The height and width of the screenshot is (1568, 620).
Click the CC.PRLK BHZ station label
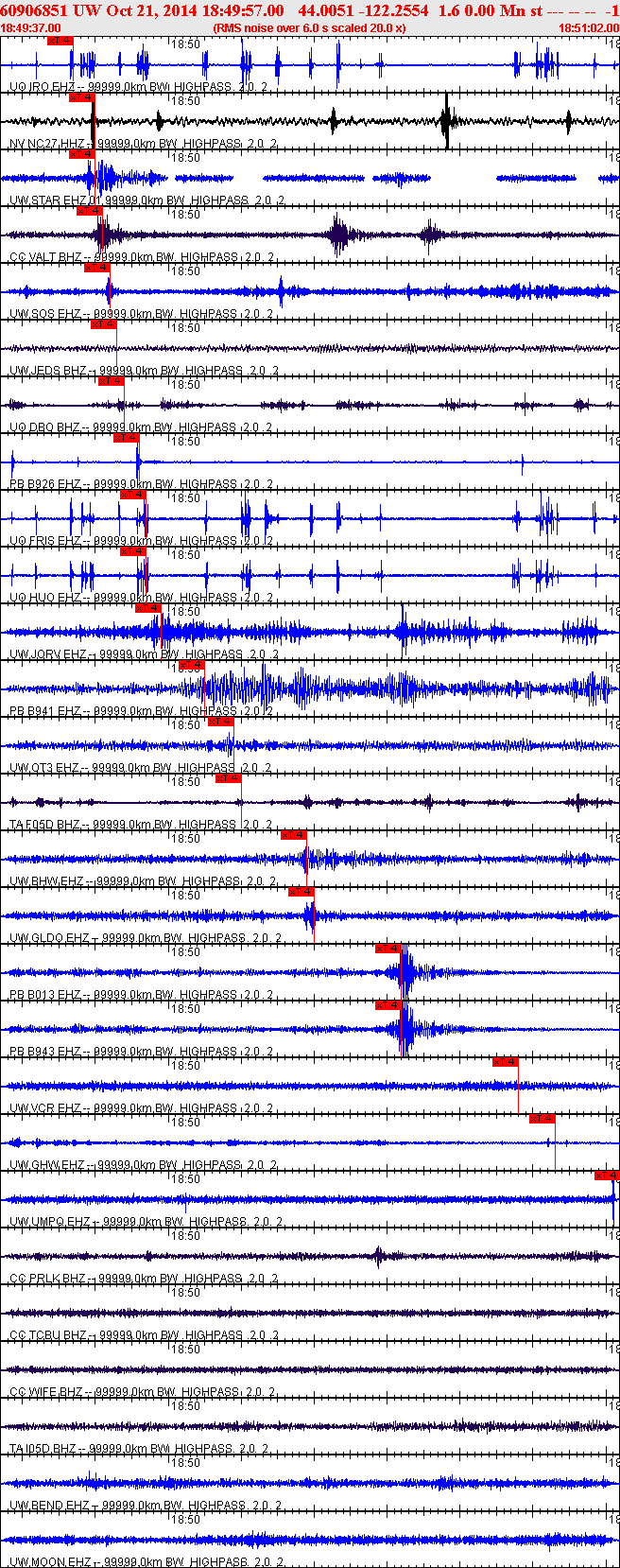pyautogui.click(x=48, y=1279)
